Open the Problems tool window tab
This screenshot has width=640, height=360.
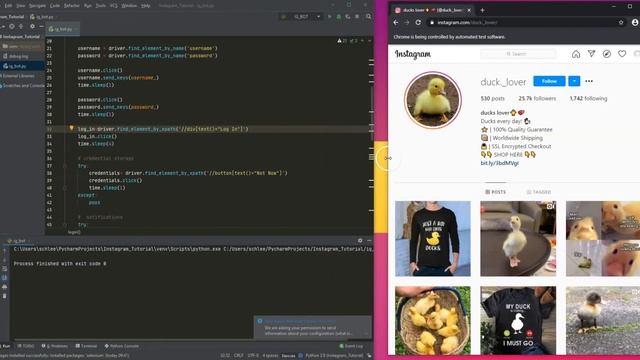[55, 346]
